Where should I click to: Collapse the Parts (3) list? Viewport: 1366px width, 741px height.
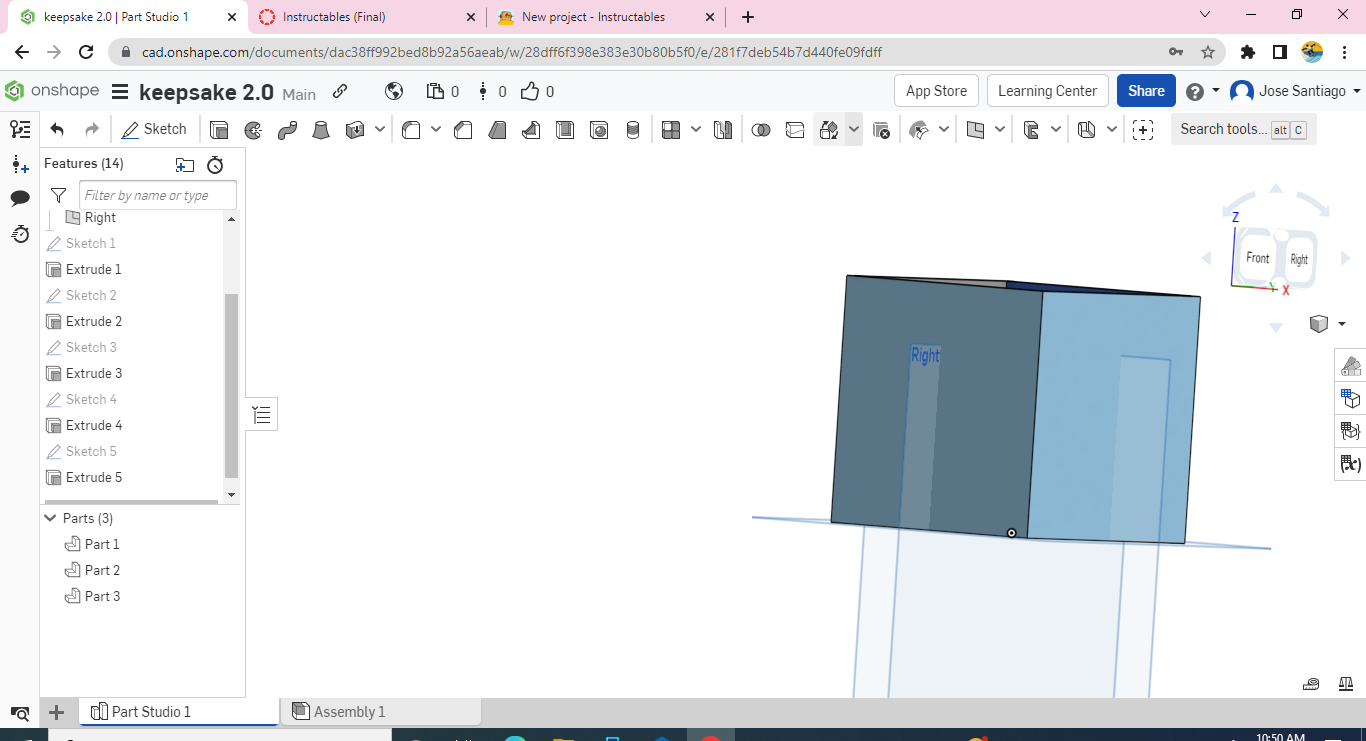pyautogui.click(x=50, y=518)
